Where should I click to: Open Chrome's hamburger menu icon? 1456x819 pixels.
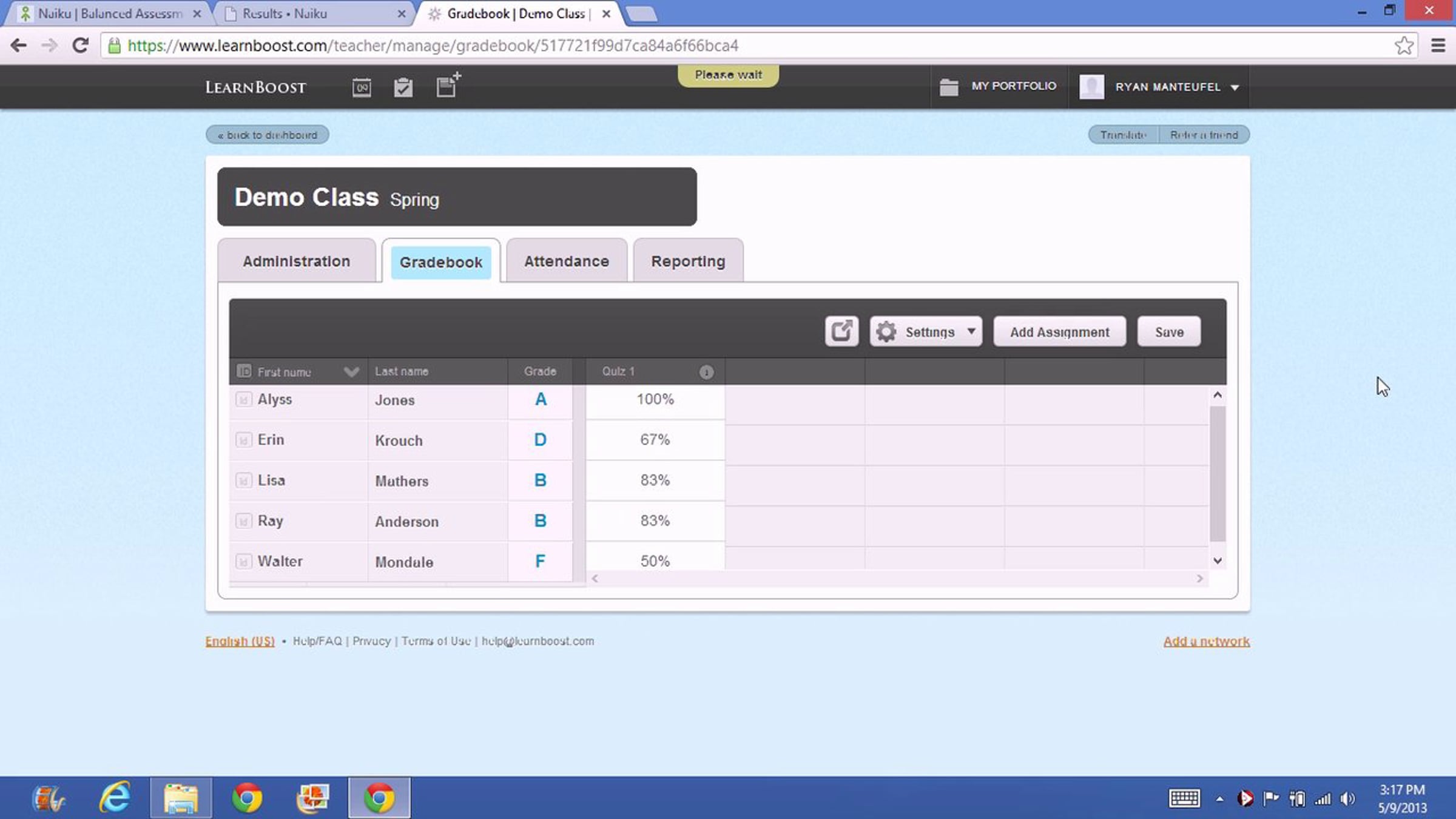[1438, 45]
